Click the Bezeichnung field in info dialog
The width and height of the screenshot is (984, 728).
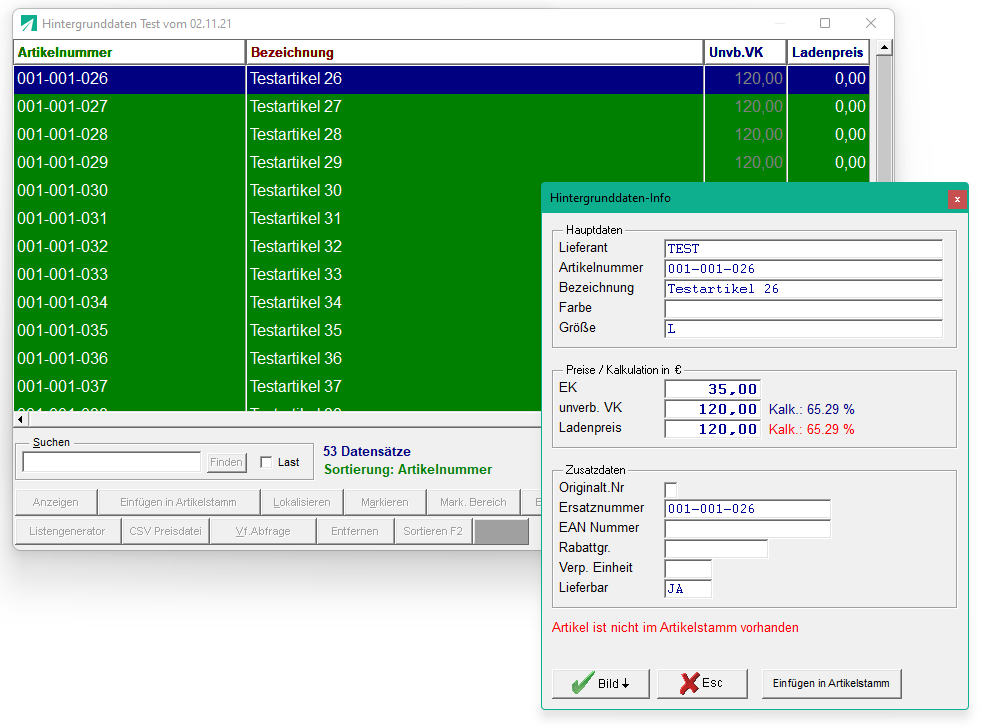[x=803, y=289]
